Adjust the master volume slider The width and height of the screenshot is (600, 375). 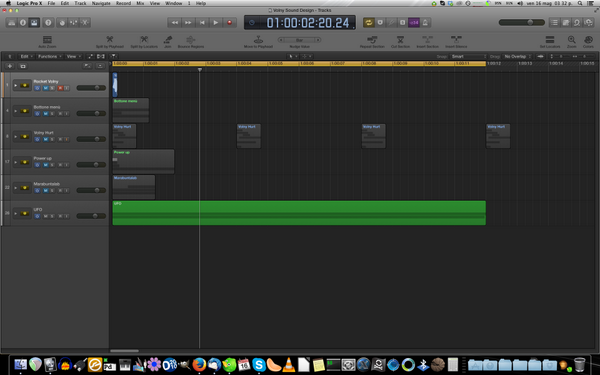522,23
